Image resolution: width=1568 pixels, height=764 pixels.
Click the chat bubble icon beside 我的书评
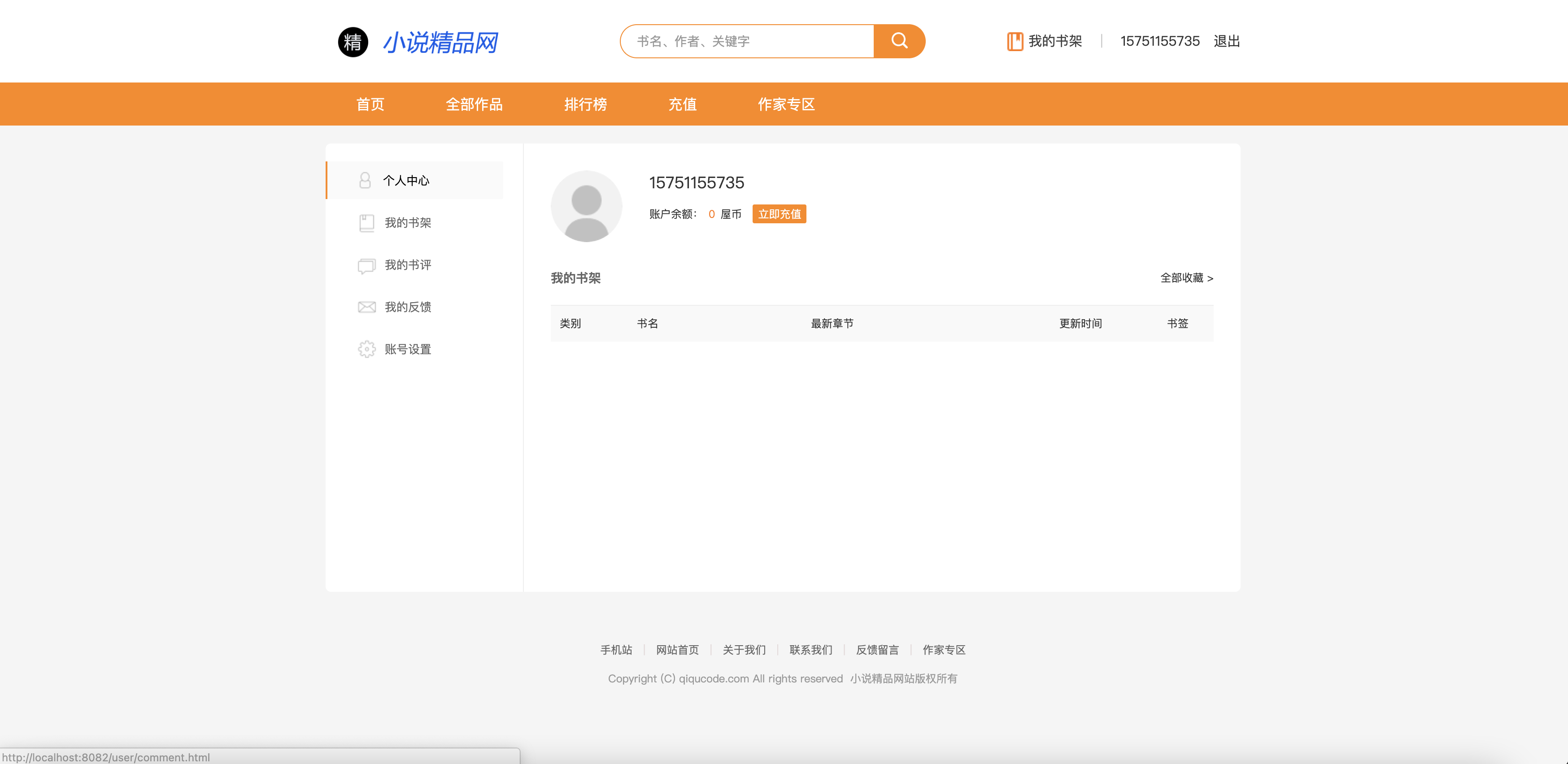(366, 265)
